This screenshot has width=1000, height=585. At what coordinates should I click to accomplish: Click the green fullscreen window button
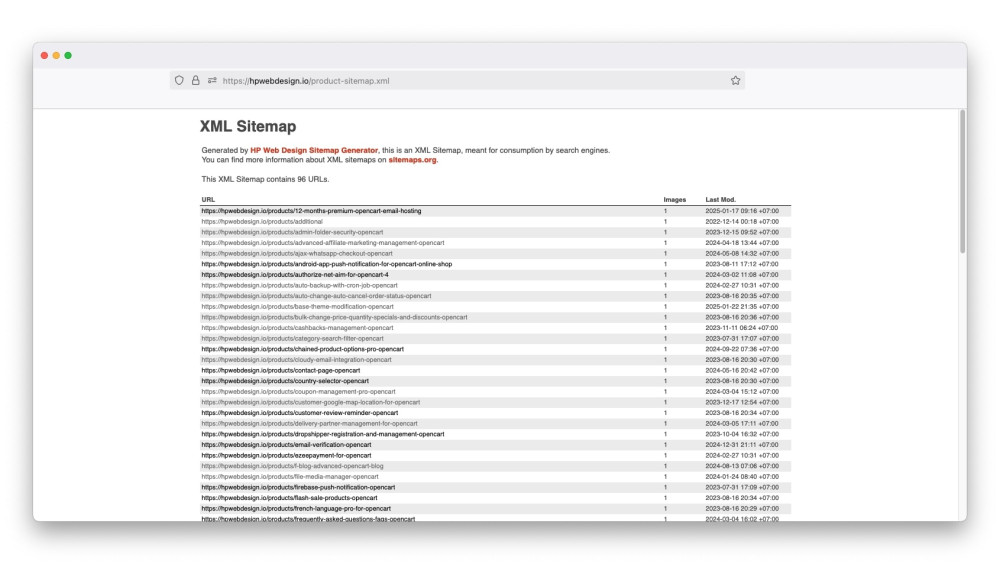[68, 55]
